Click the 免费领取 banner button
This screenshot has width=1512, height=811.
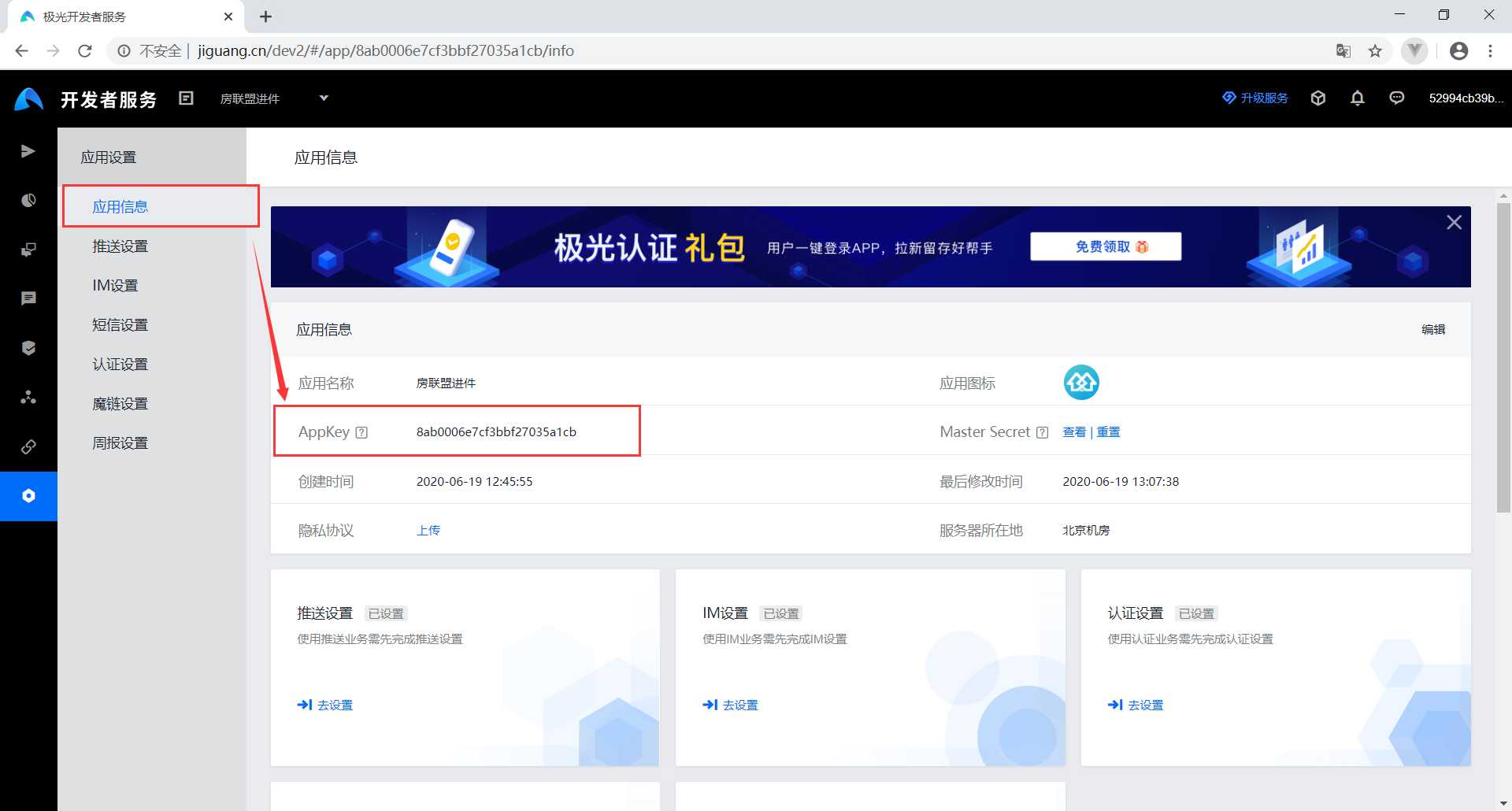pos(1106,246)
